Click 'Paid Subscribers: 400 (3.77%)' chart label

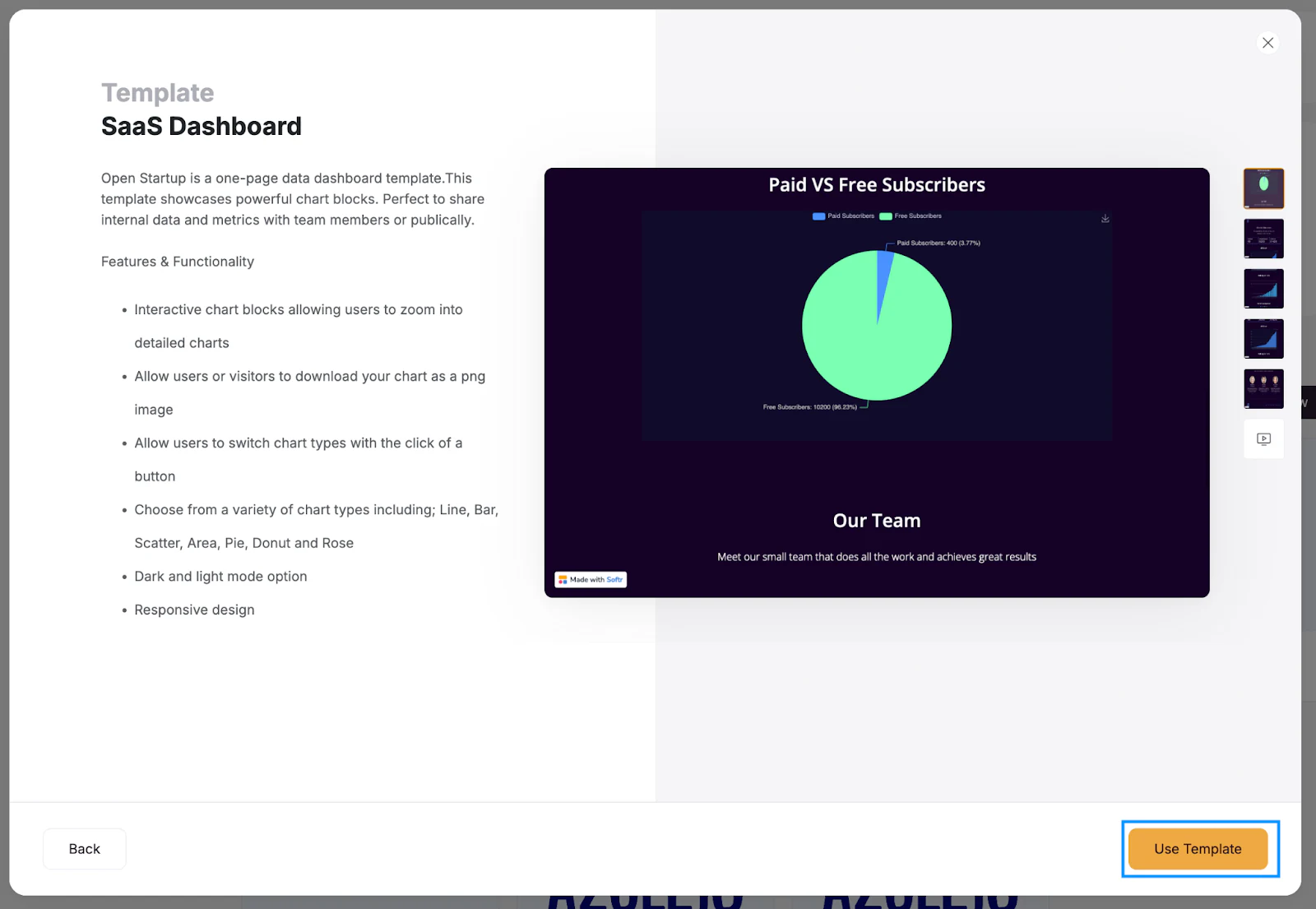938,243
